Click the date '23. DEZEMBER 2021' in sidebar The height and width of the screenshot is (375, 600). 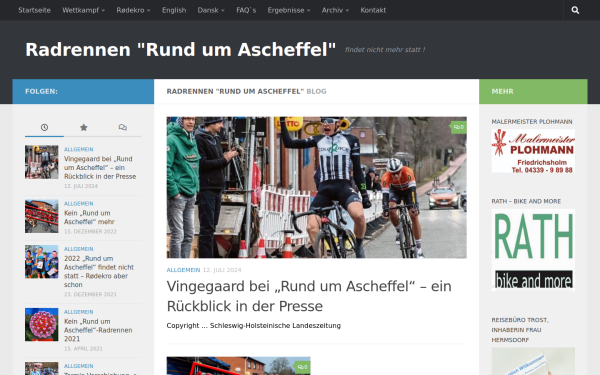point(90,294)
